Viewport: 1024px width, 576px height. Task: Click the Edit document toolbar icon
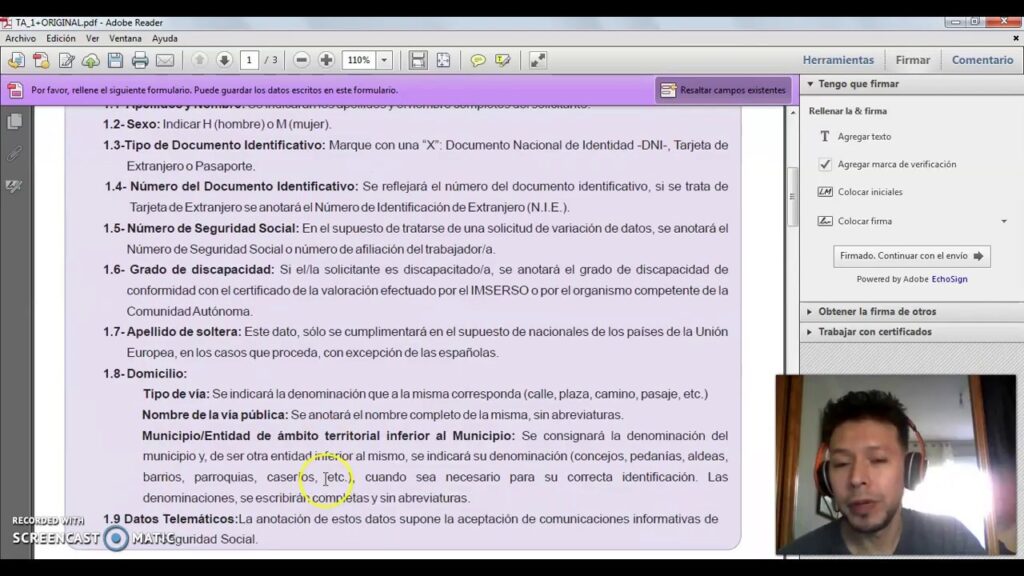(66, 60)
